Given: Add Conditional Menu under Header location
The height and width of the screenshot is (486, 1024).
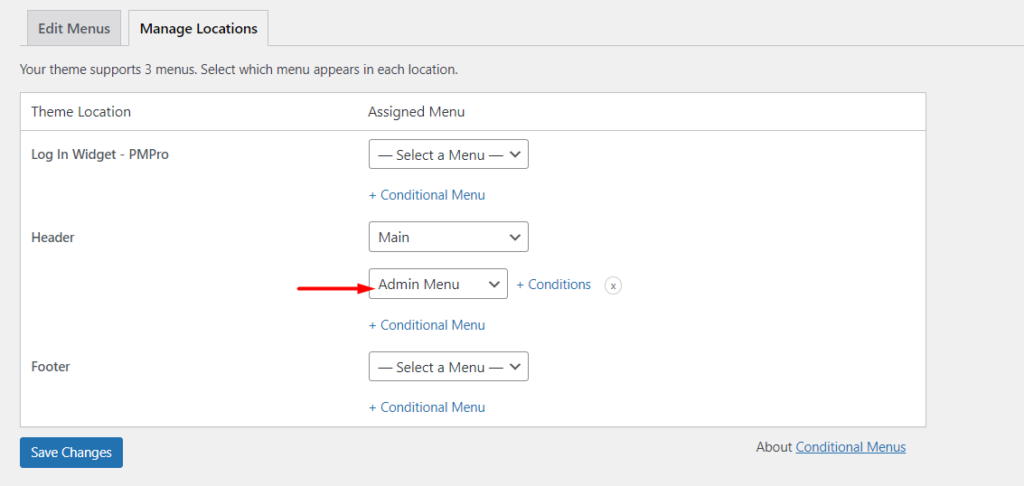Looking at the screenshot, I should [x=427, y=325].
